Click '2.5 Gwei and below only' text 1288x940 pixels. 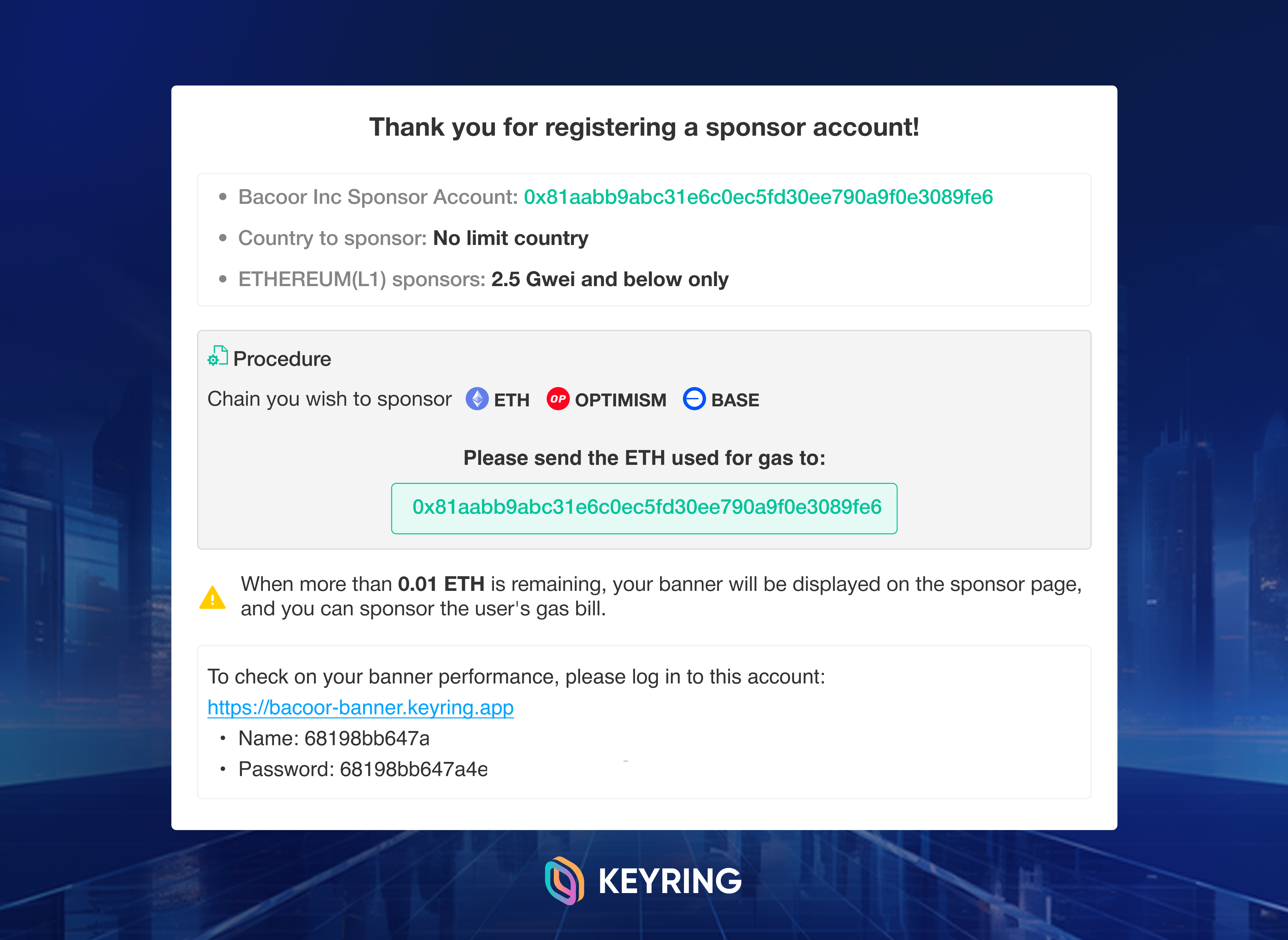(610, 279)
